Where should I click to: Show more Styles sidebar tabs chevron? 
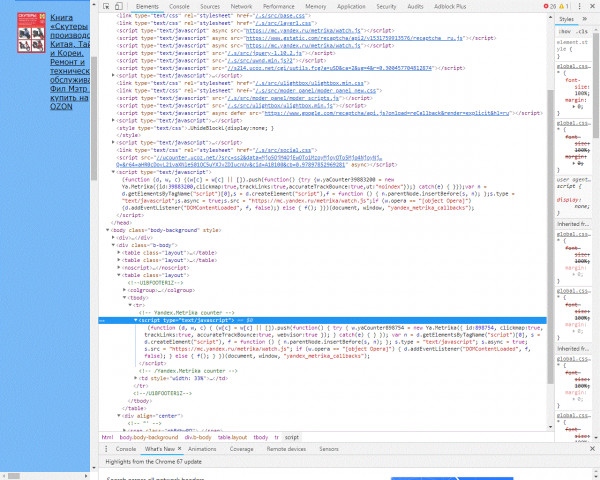(x=585, y=19)
